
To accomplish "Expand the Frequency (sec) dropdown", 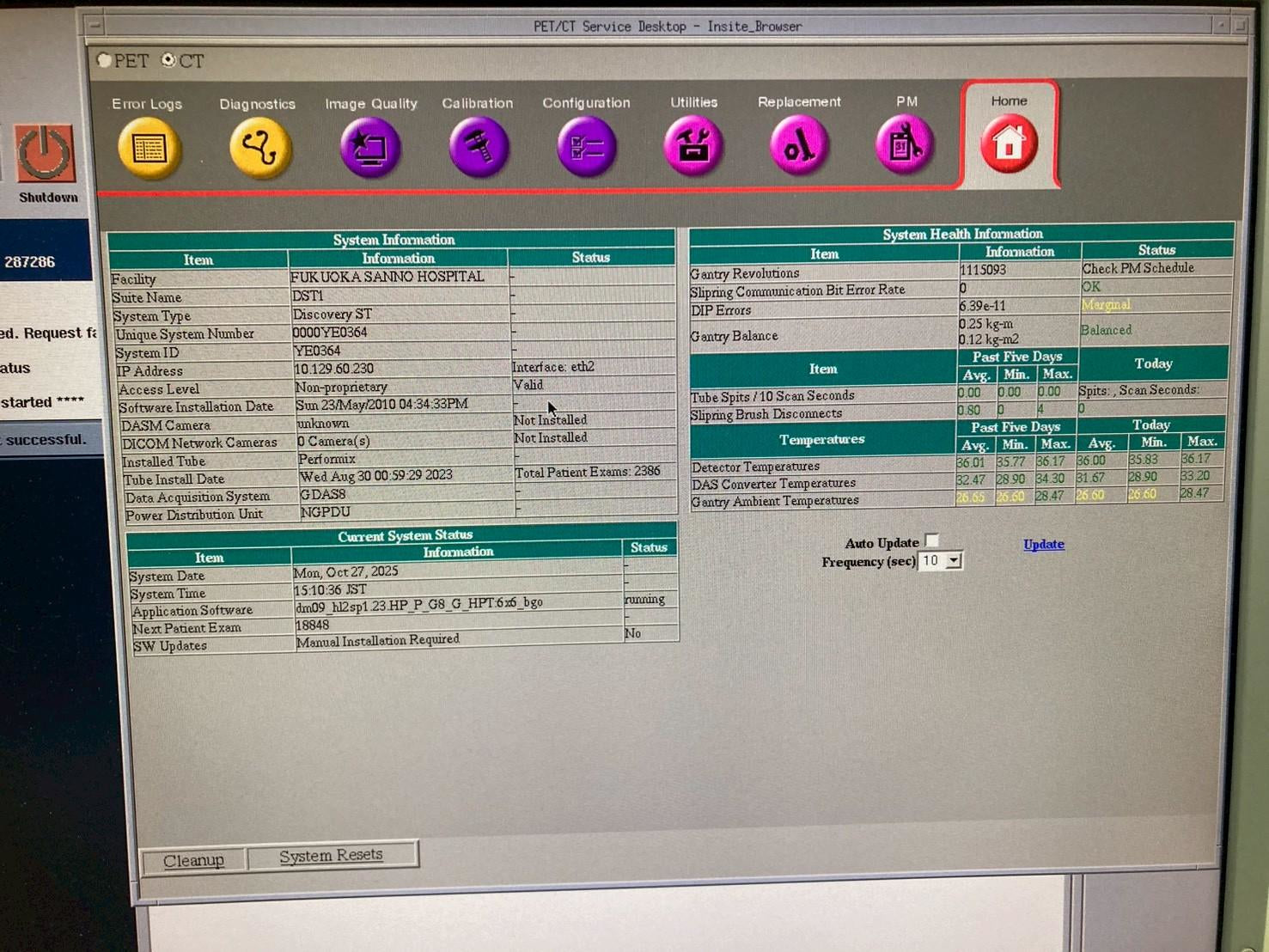I will point(954,561).
